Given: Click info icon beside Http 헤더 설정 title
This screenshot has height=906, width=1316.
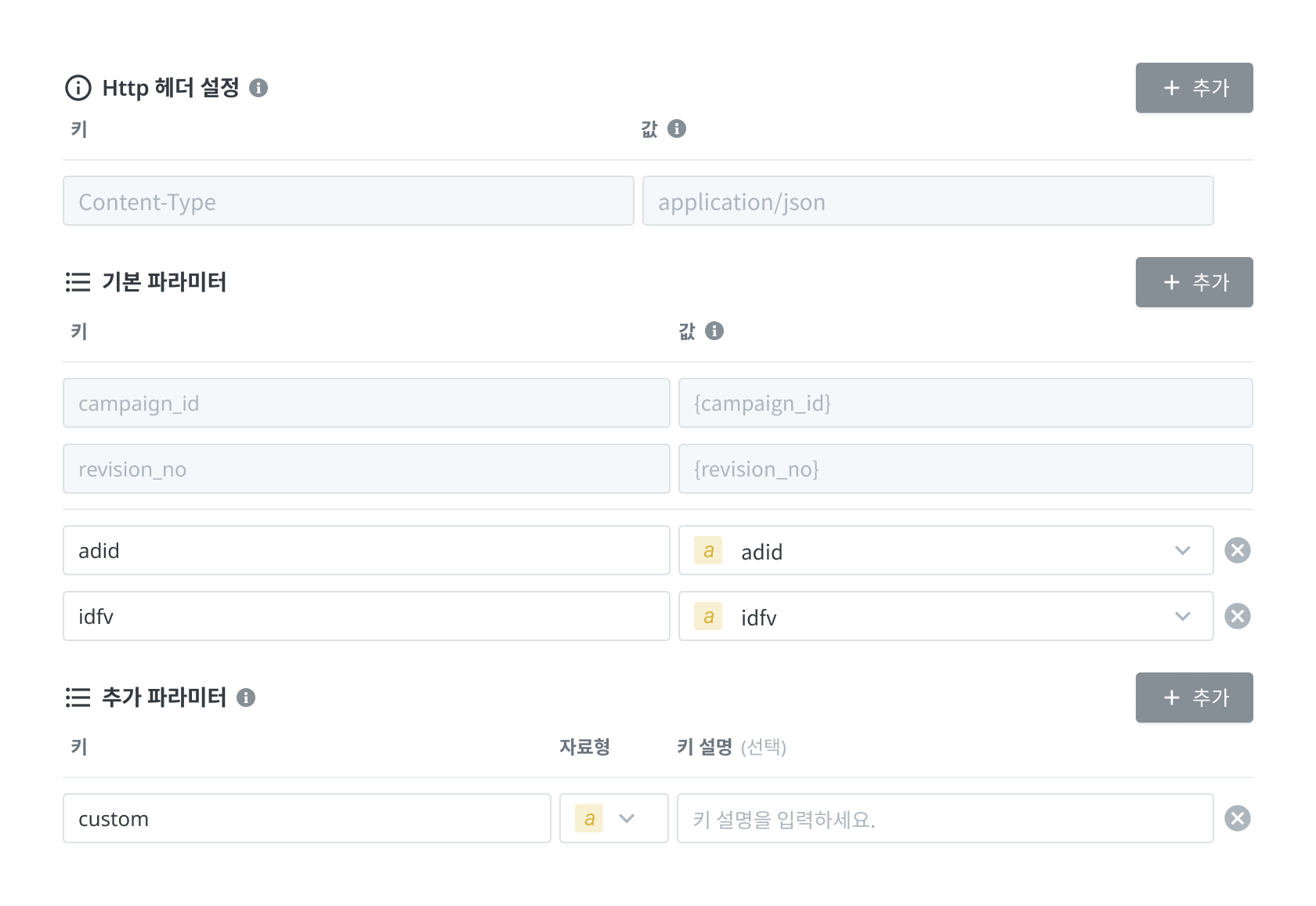Looking at the screenshot, I should (x=258, y=88).
